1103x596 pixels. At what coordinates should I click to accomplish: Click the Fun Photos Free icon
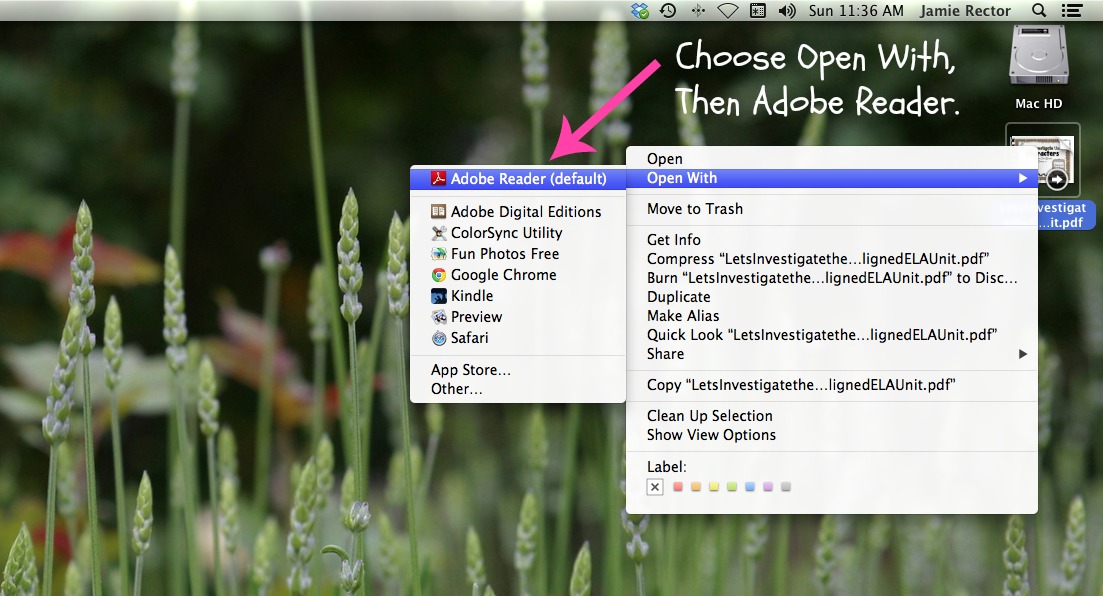(x=439, y=254)
